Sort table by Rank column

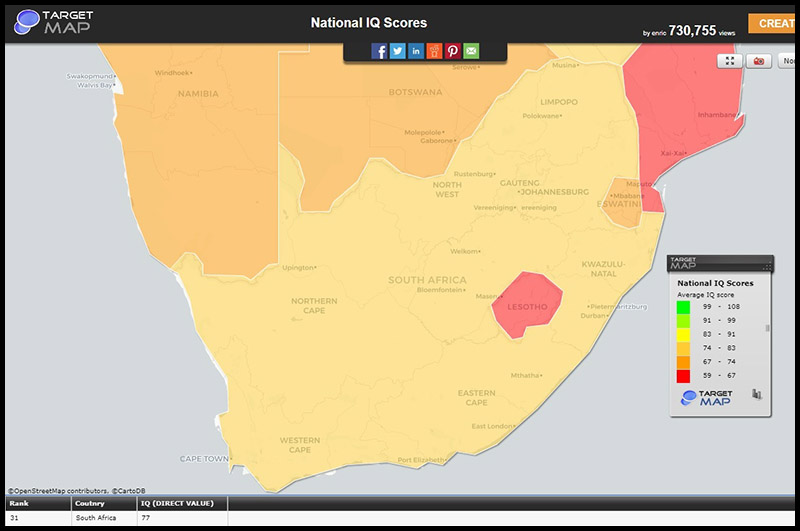tap(20, 503)
